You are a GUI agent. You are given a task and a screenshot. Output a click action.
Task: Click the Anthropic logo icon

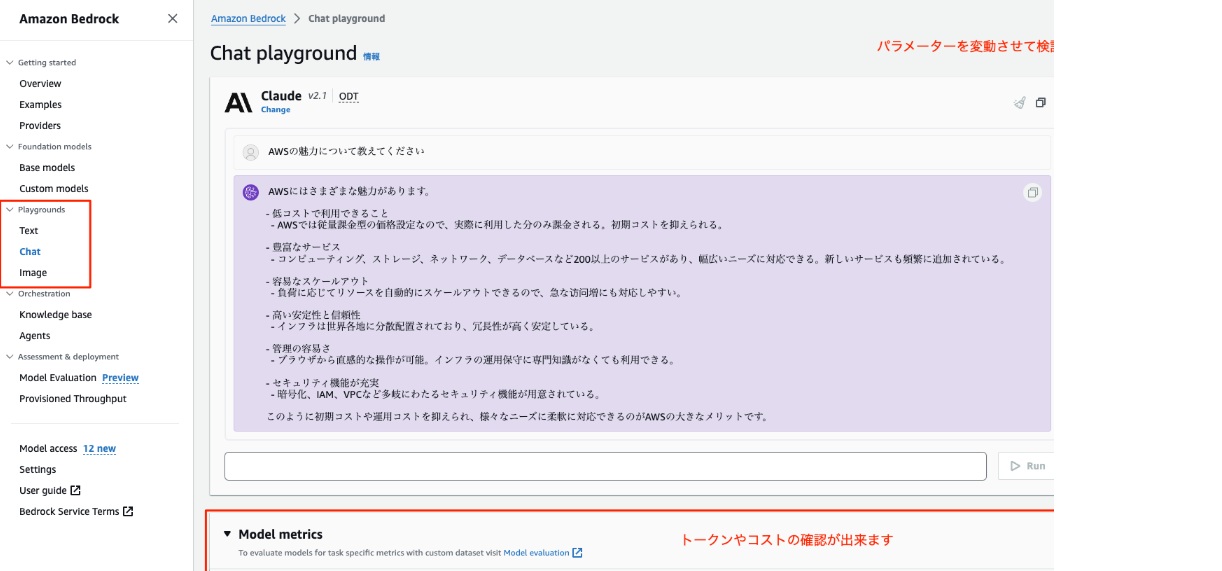tap(238, 102)
